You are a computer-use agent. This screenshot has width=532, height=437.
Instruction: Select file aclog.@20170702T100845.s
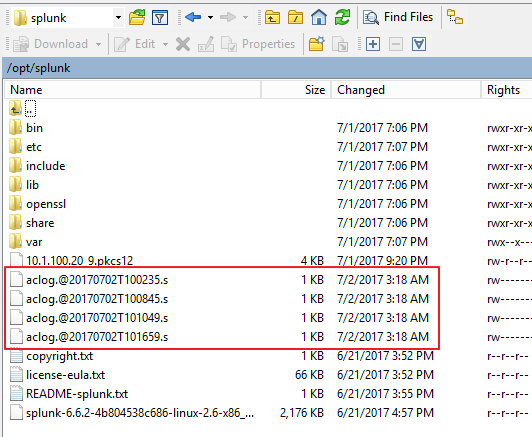click(97, 299)
